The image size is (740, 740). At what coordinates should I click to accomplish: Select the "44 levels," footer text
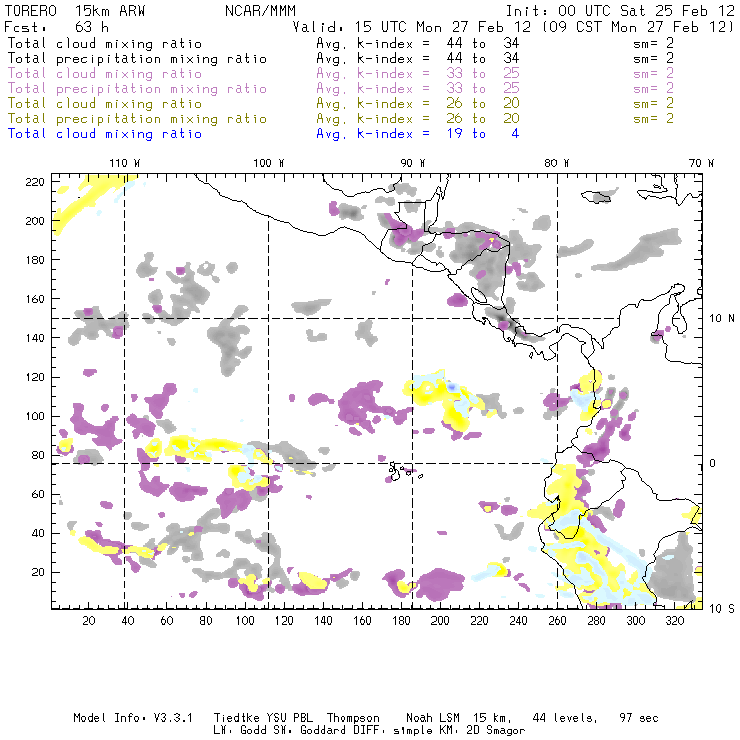coord(565,718)
